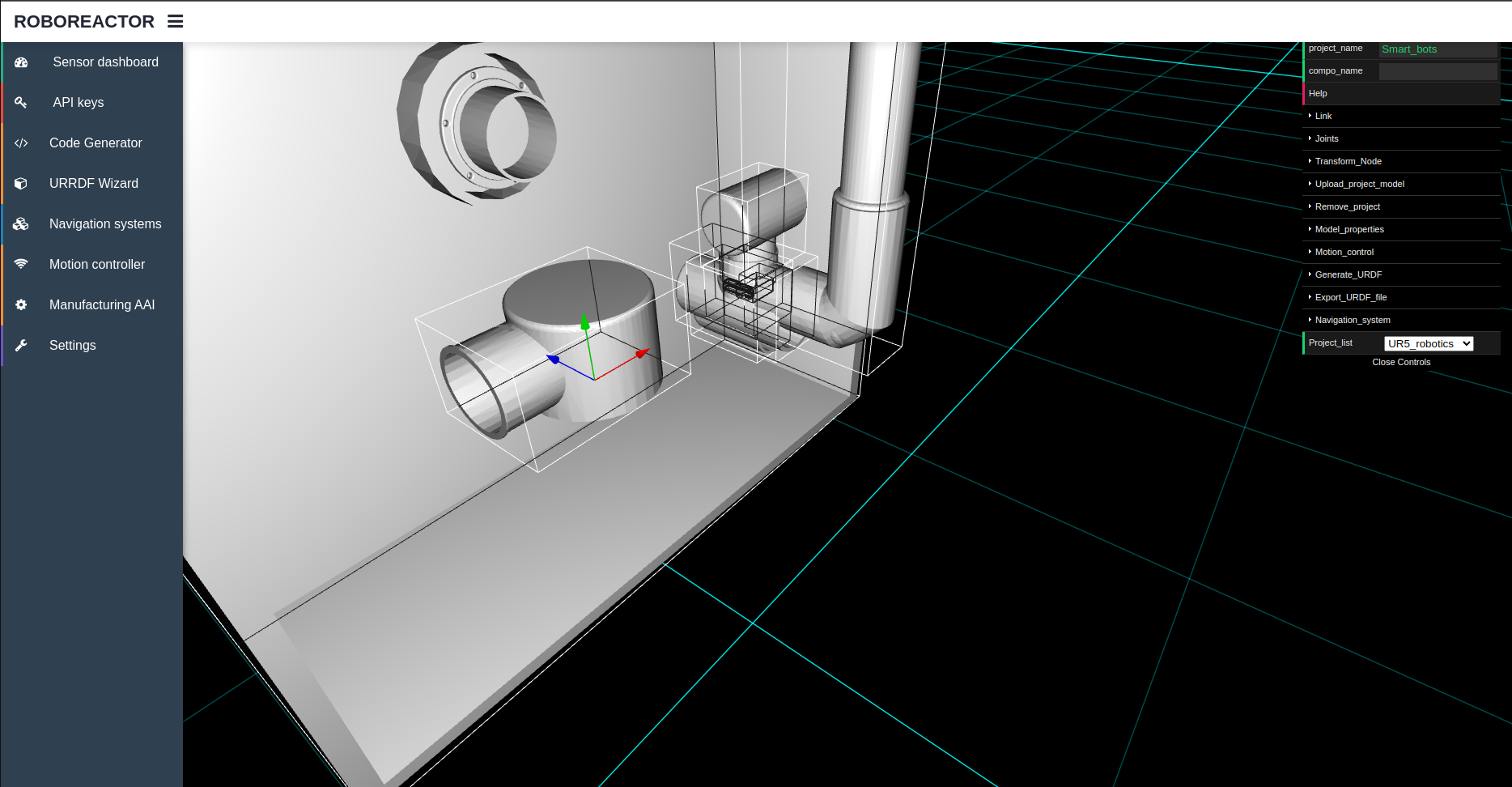Open the Project_list dropdown UR5_robotics

click(1429, 344)
